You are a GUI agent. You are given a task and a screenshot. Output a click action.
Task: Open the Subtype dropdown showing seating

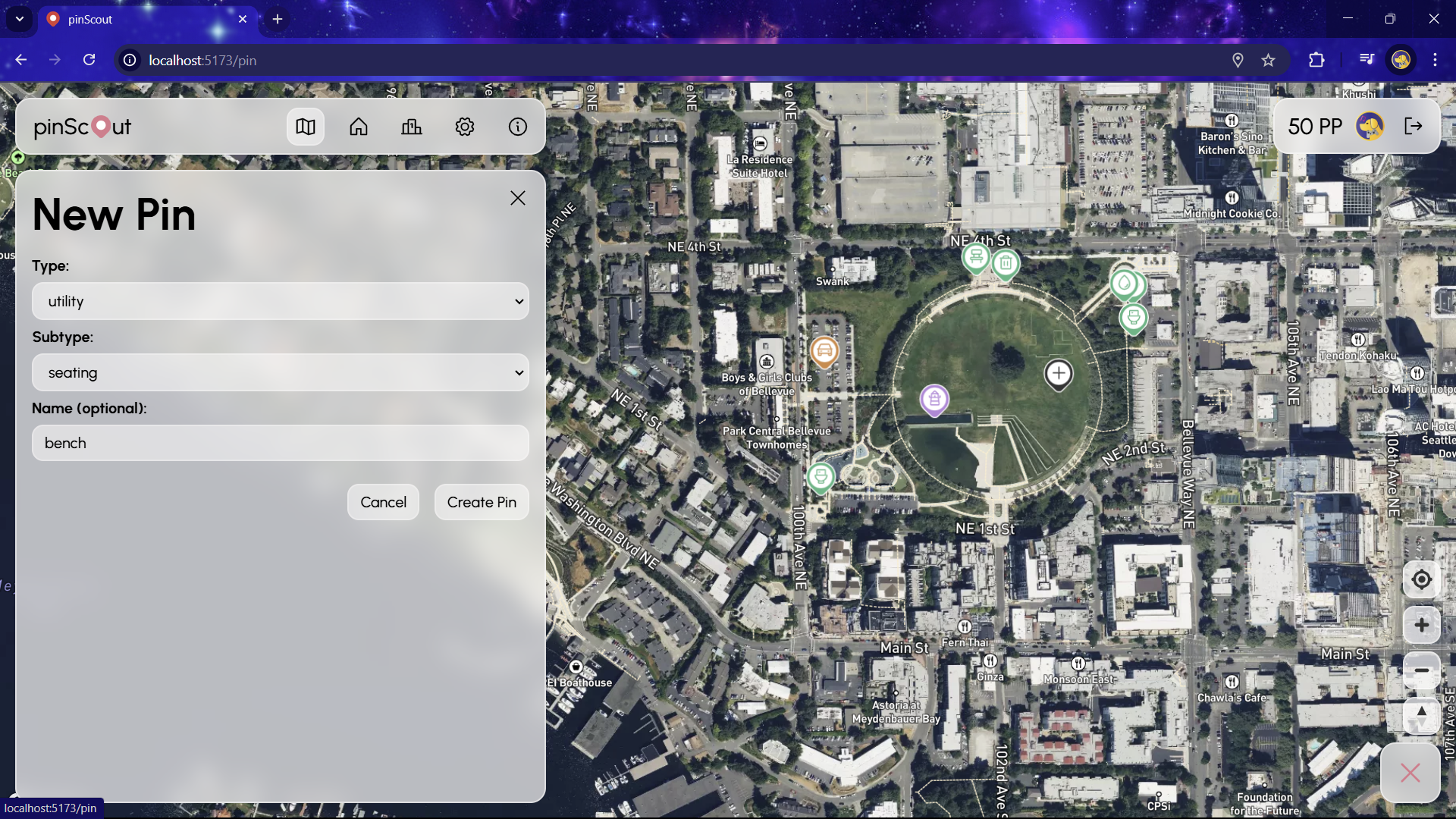[281, 372]
